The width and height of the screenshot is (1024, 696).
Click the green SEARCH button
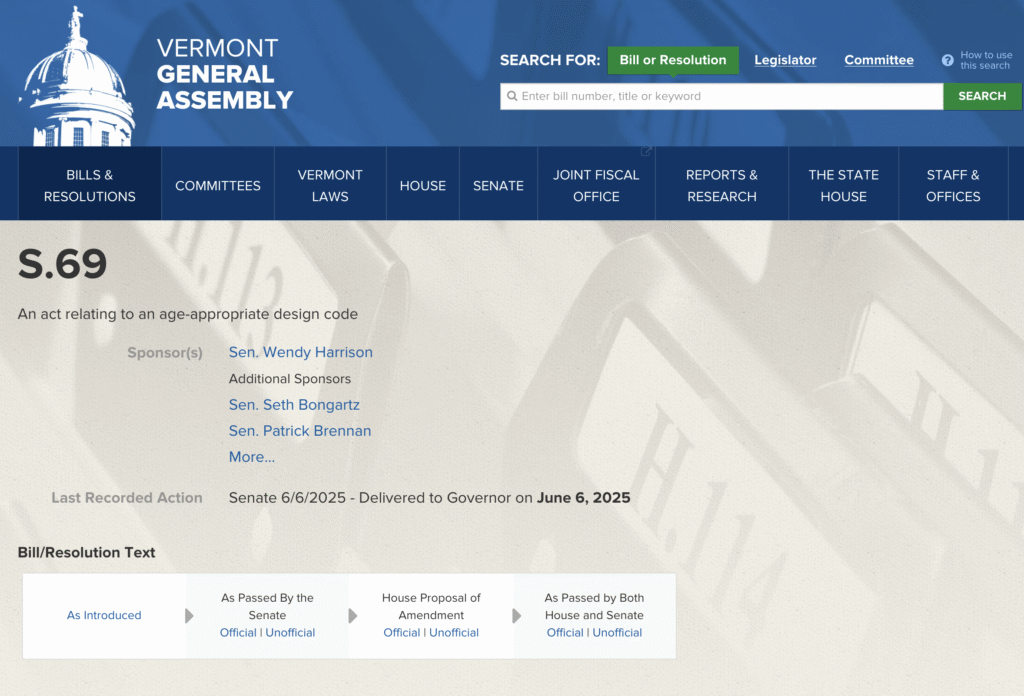[x=982, y=97]
